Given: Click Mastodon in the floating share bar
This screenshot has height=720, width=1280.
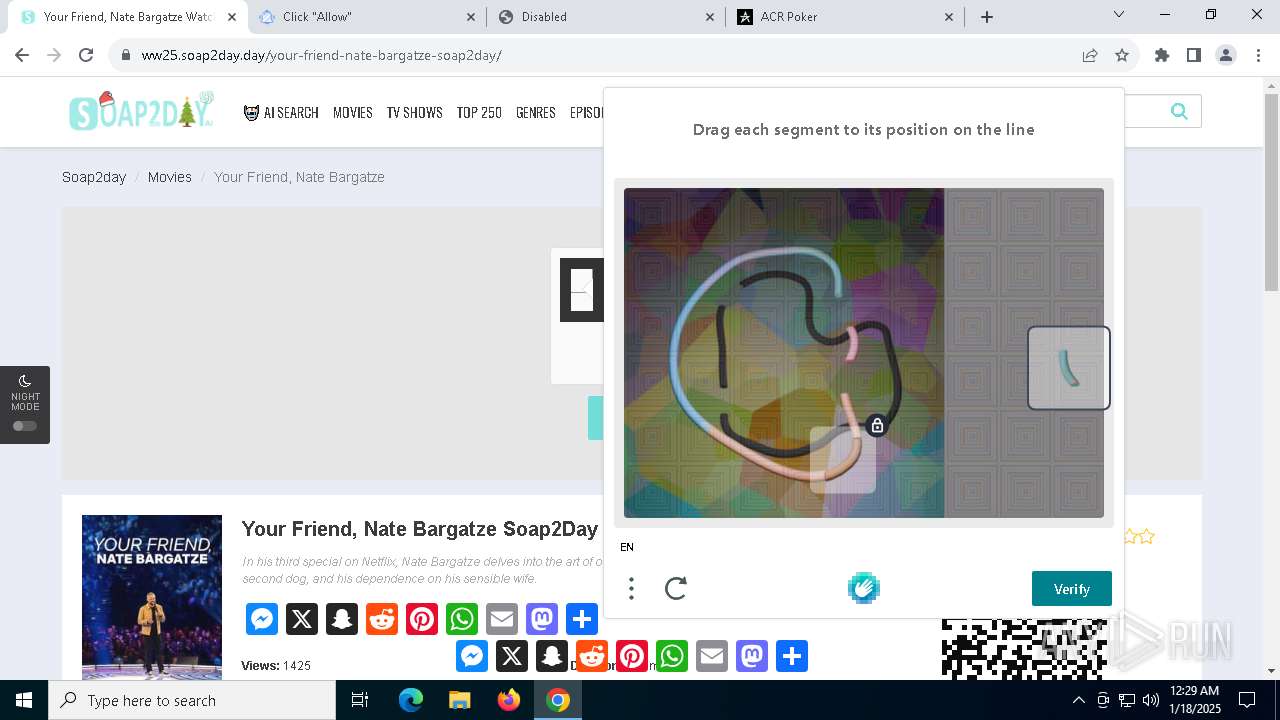Looking at the screenshot, I should click(x=752, y=656).
